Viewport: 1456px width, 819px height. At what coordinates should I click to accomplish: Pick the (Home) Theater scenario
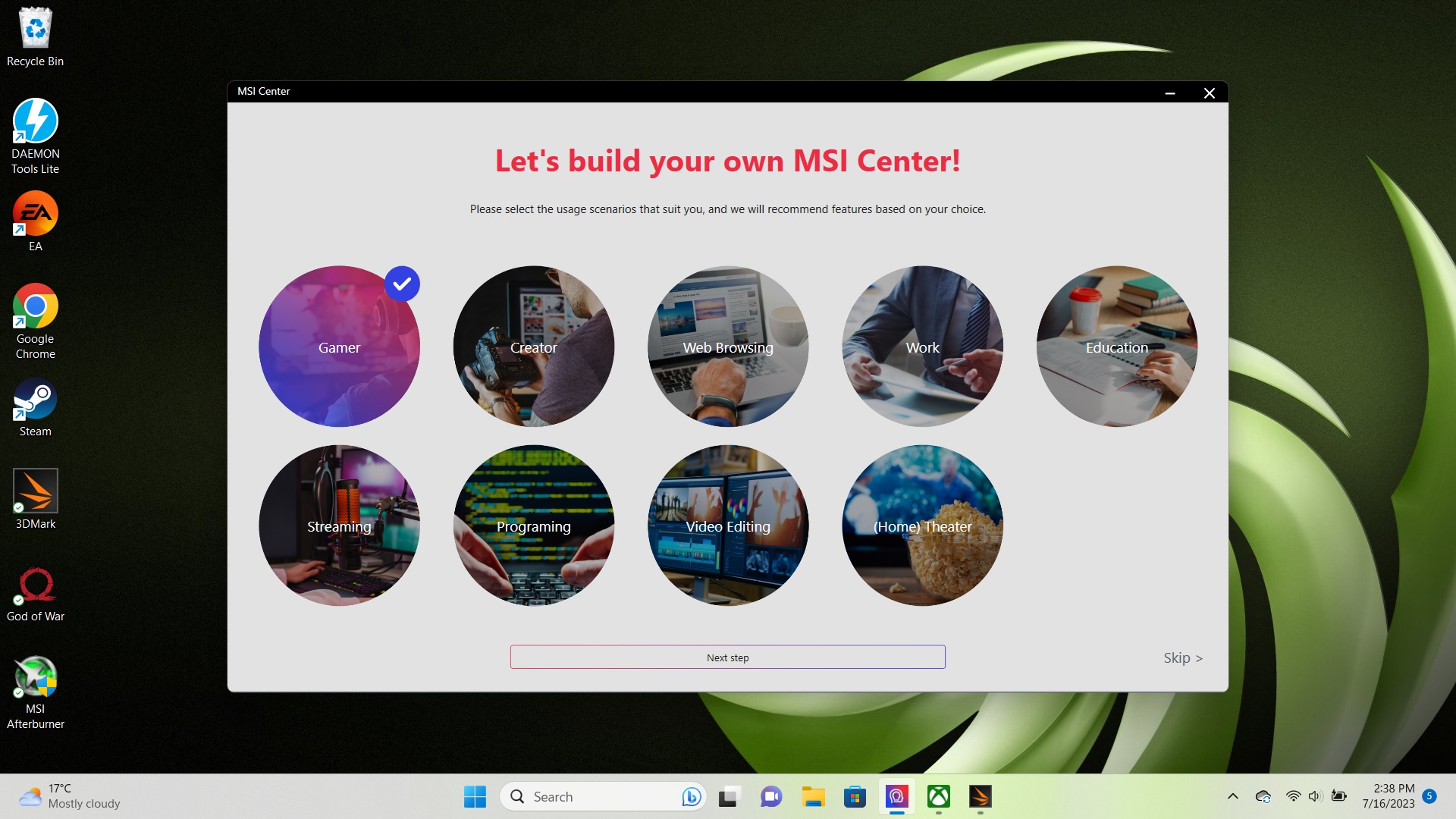(x=922, y=526)
